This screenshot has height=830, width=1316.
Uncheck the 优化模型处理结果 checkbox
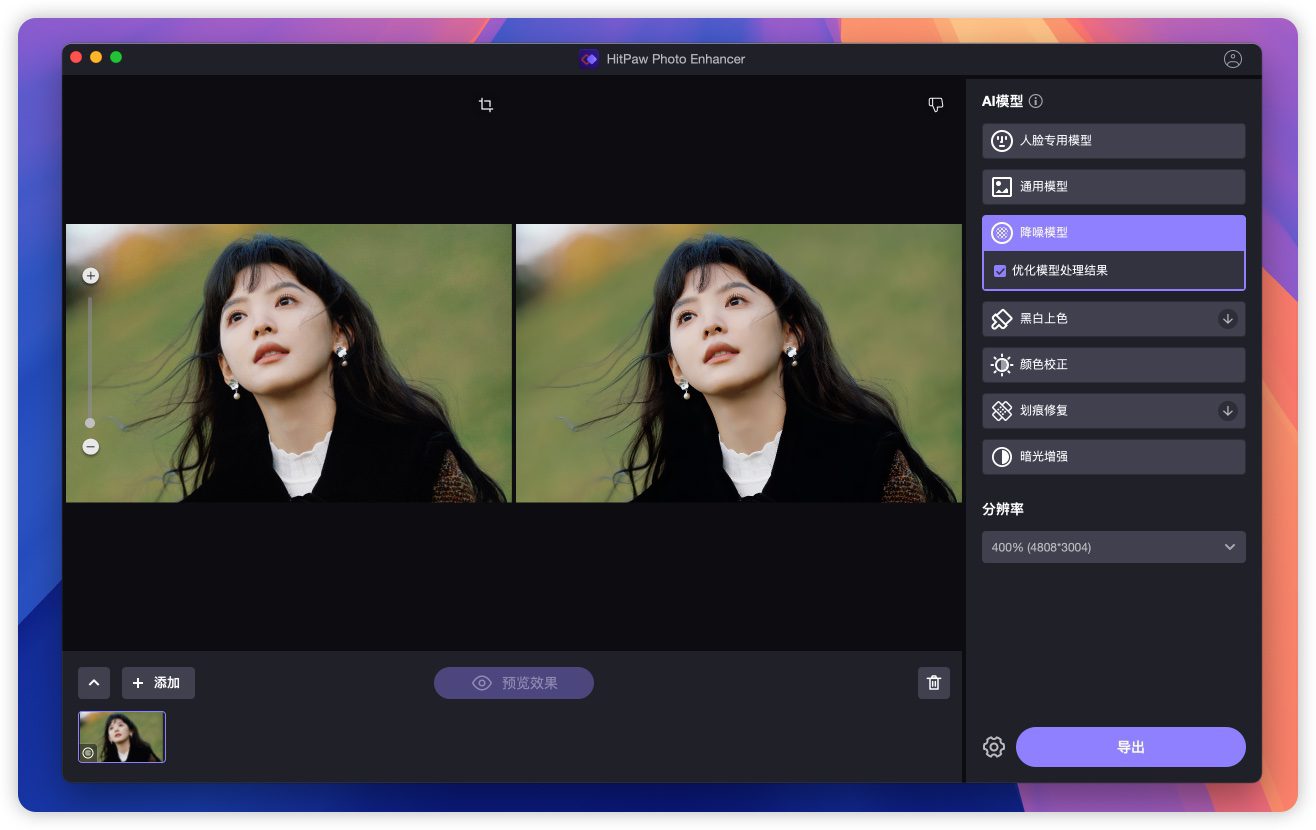pos(1000,271)
